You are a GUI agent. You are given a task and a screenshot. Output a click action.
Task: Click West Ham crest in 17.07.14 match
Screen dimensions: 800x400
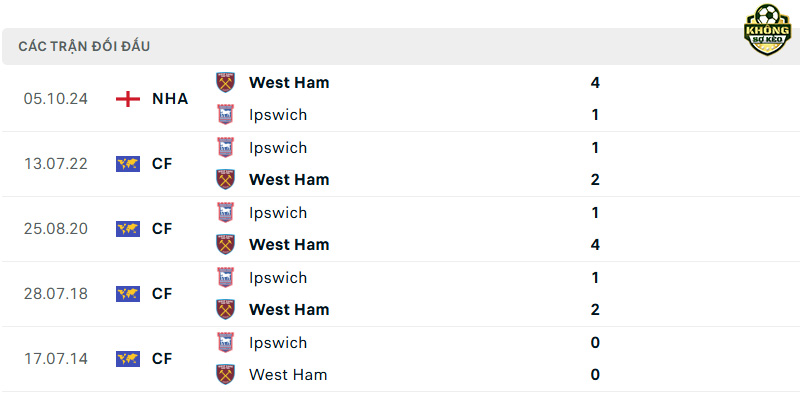click(225, 374)
